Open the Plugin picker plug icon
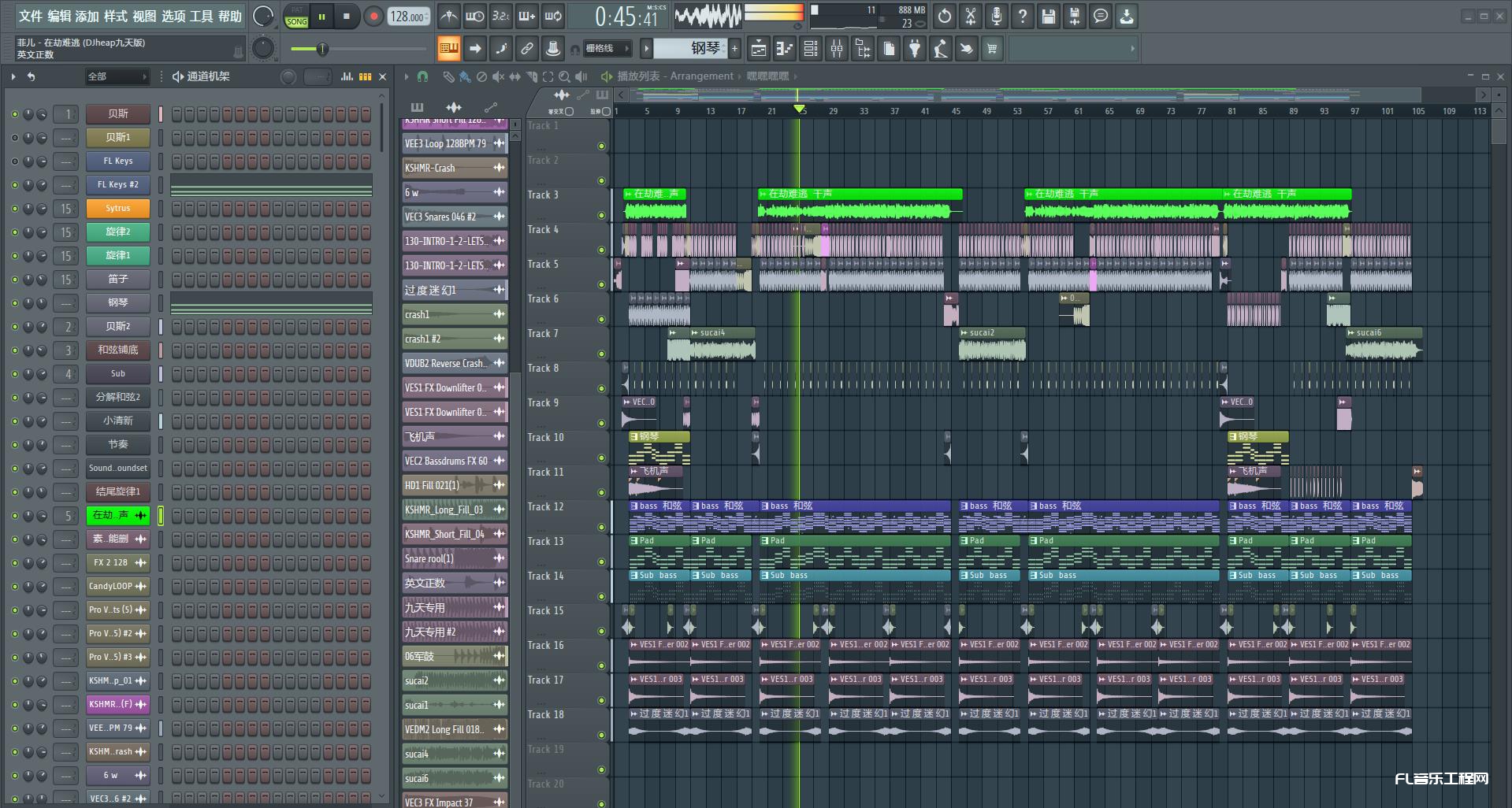This screenshot has height=808, width=1512. 915,49
